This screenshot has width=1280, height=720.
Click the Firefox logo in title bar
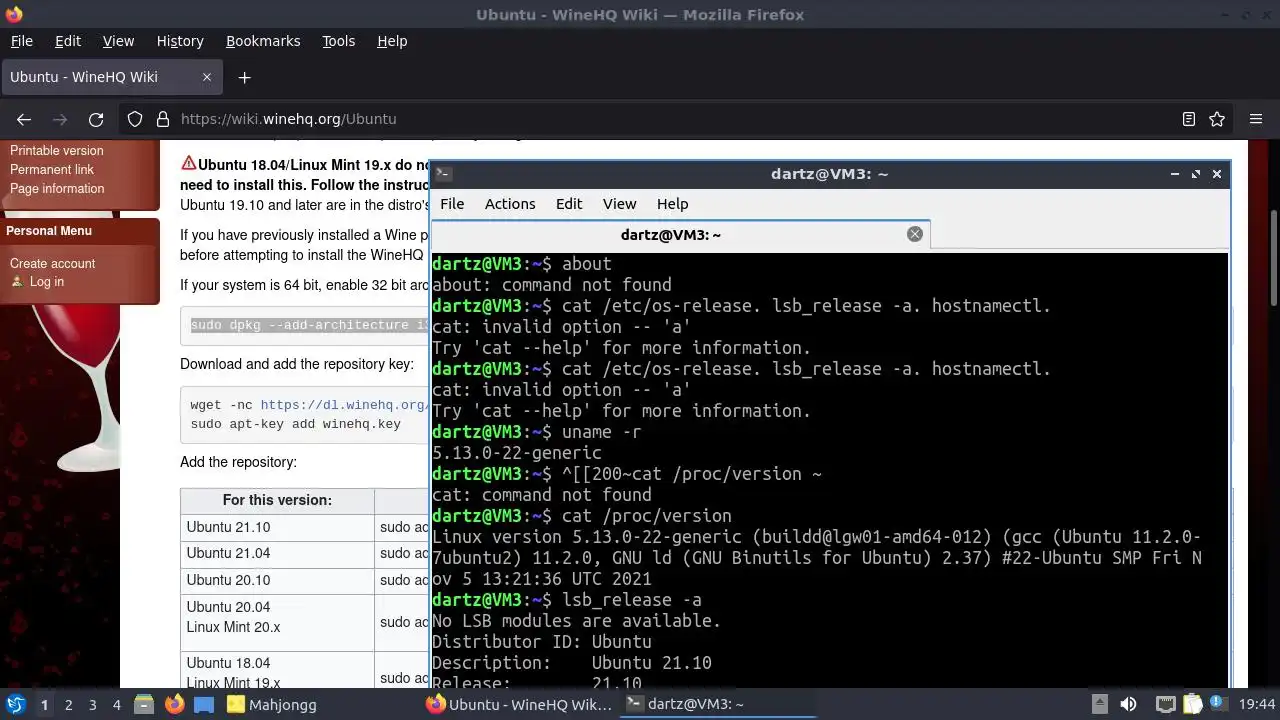13,14
